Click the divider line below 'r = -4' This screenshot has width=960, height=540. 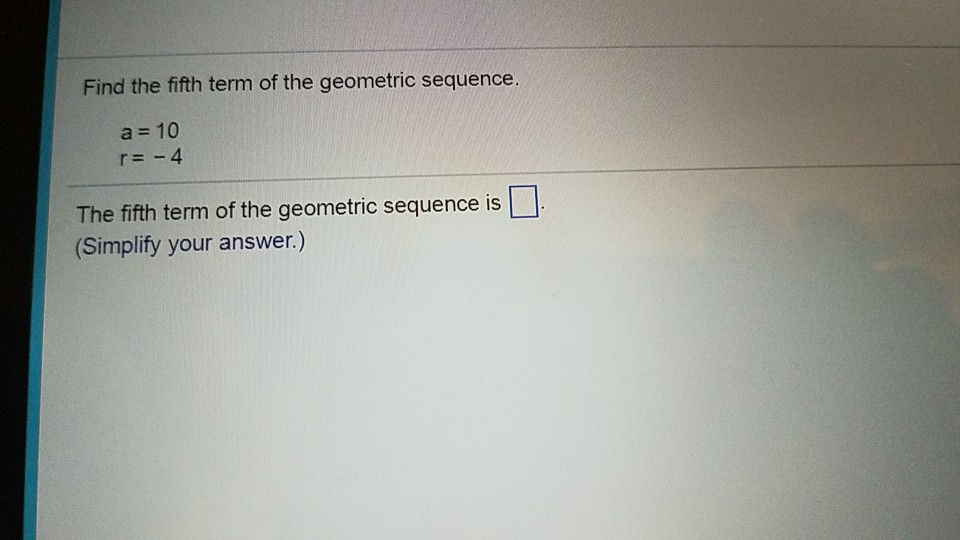coord(513,173)
